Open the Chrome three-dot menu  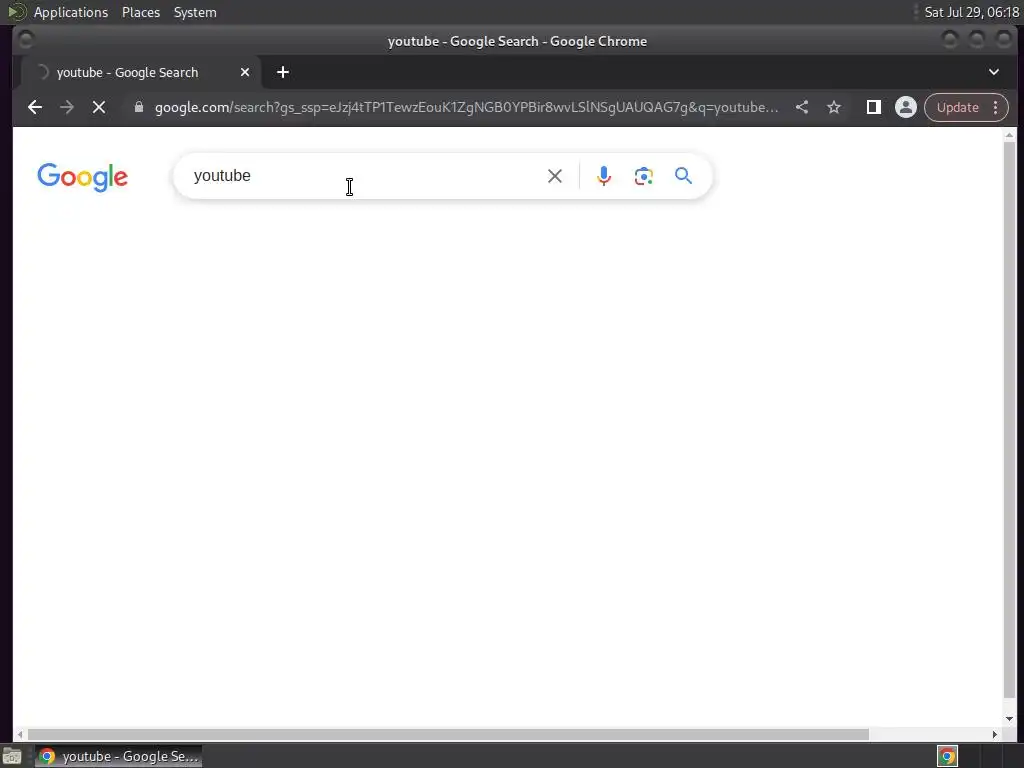[x=995, y=107]
